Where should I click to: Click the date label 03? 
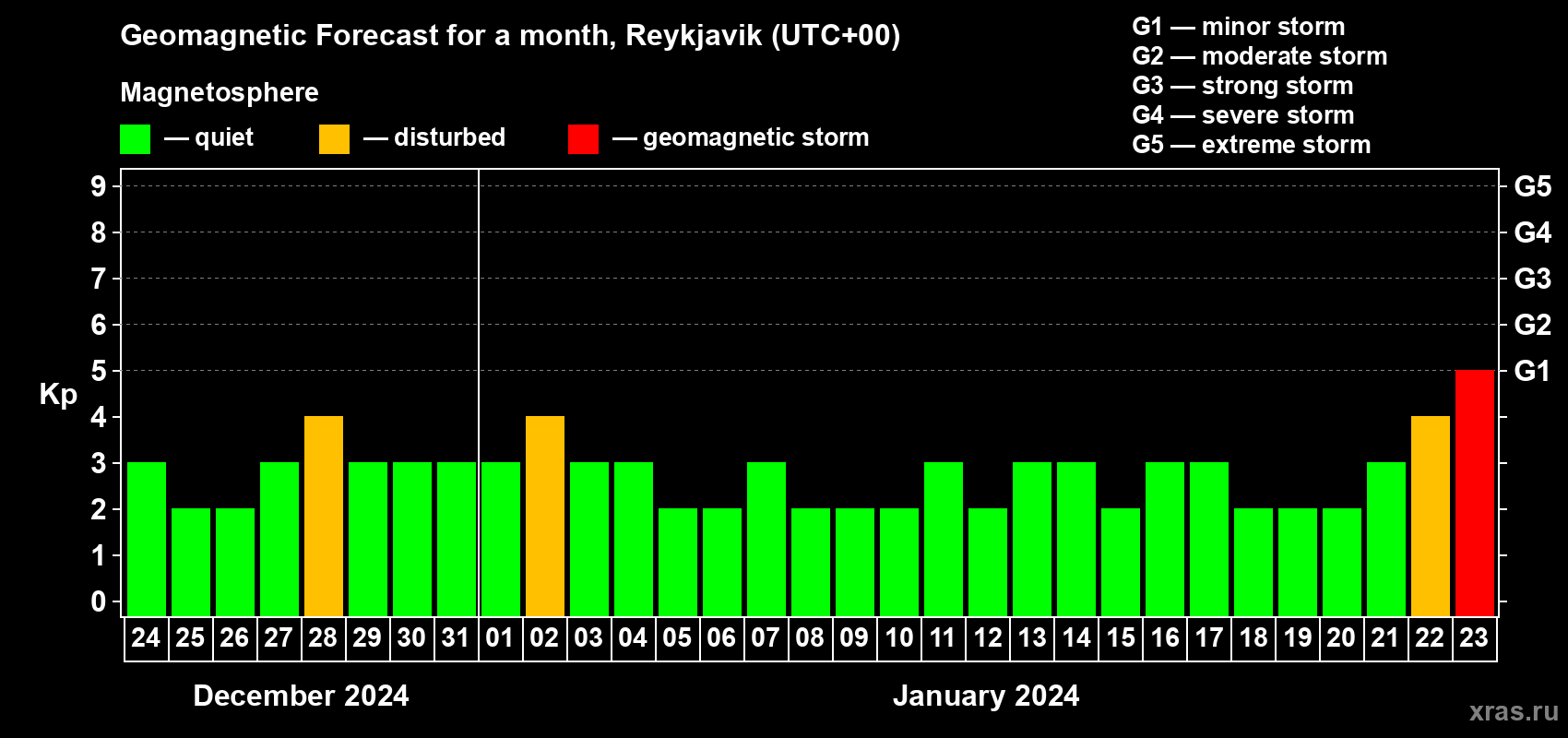[x=588, y=638]
